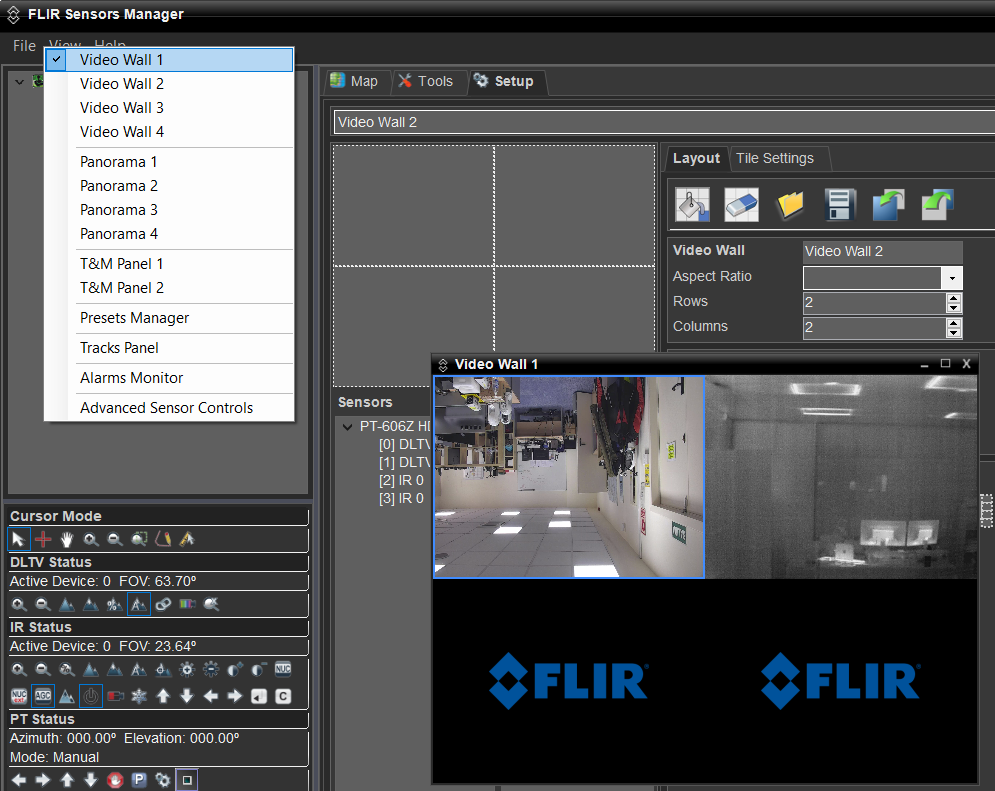Click the zoom in icon under DLTV Status
The height and width of the screenshot is (791, 995).
19,604
